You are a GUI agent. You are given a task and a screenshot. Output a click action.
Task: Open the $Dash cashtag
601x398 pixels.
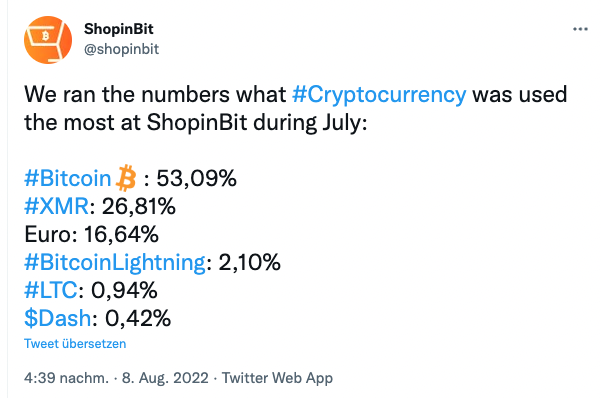(x=58, y=318)
